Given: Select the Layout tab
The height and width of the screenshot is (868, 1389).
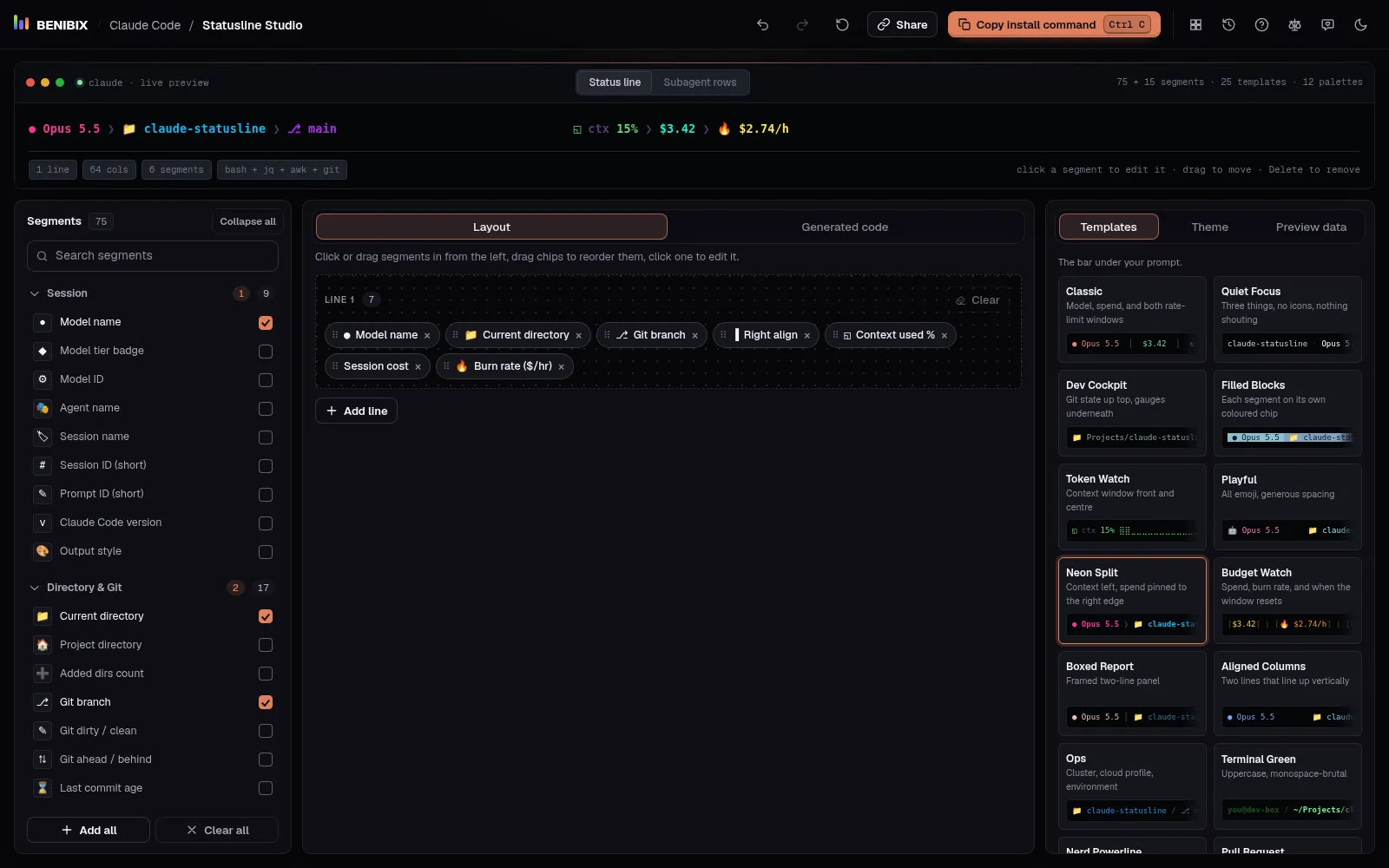Looking at the screenshot, I should click(491, 227).
